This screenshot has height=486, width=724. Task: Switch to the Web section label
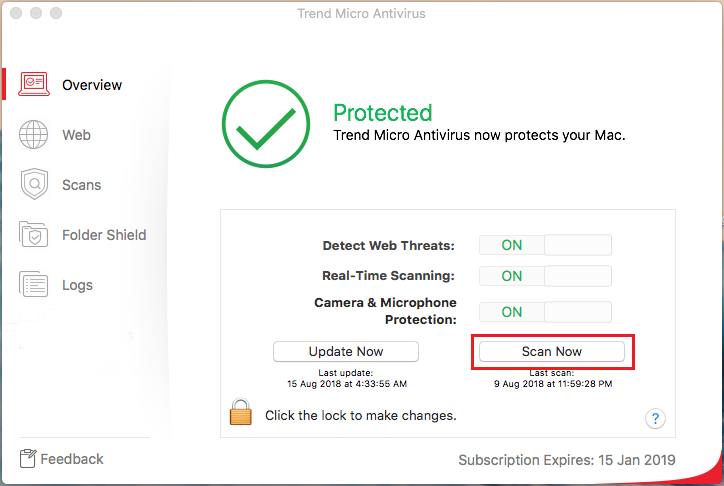[x=77, y=135]
